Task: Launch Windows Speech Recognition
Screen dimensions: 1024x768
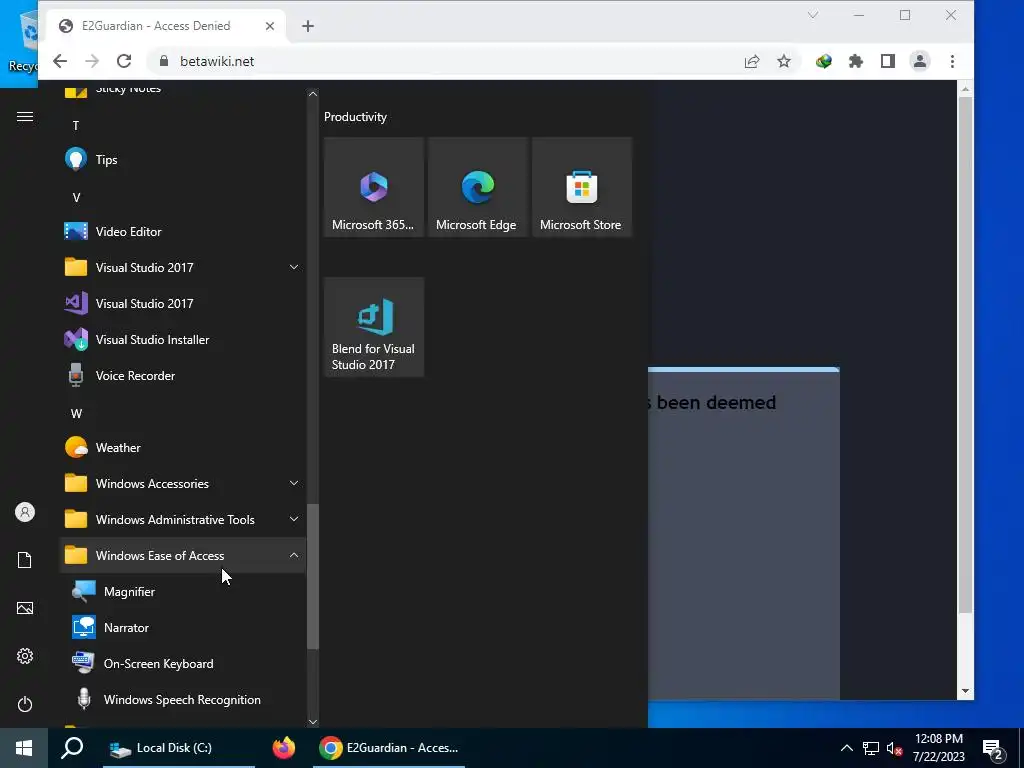Action: point(182,699)
